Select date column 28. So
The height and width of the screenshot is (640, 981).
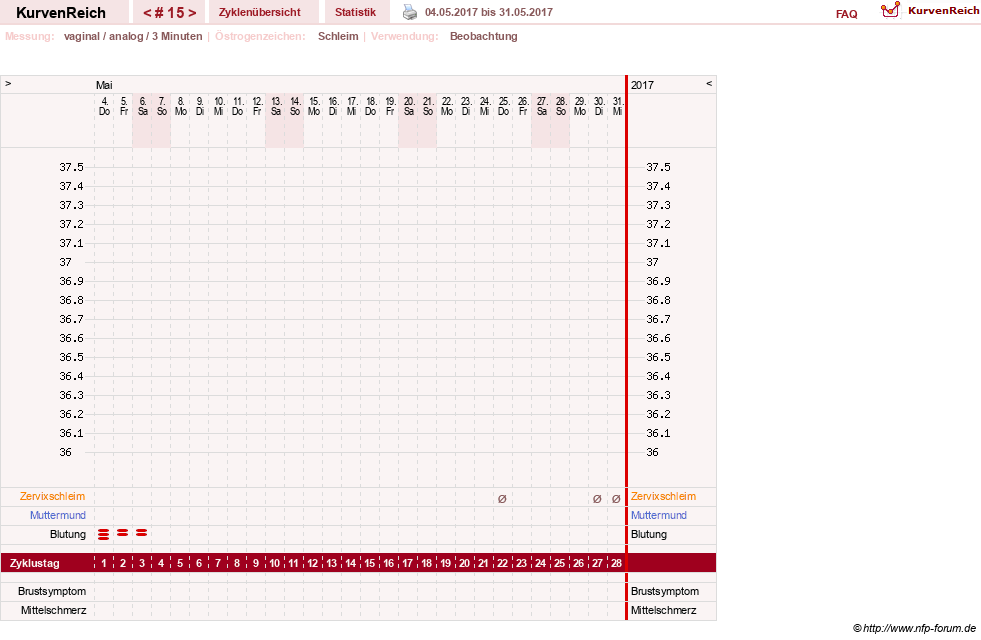click(x=561, y=106)
